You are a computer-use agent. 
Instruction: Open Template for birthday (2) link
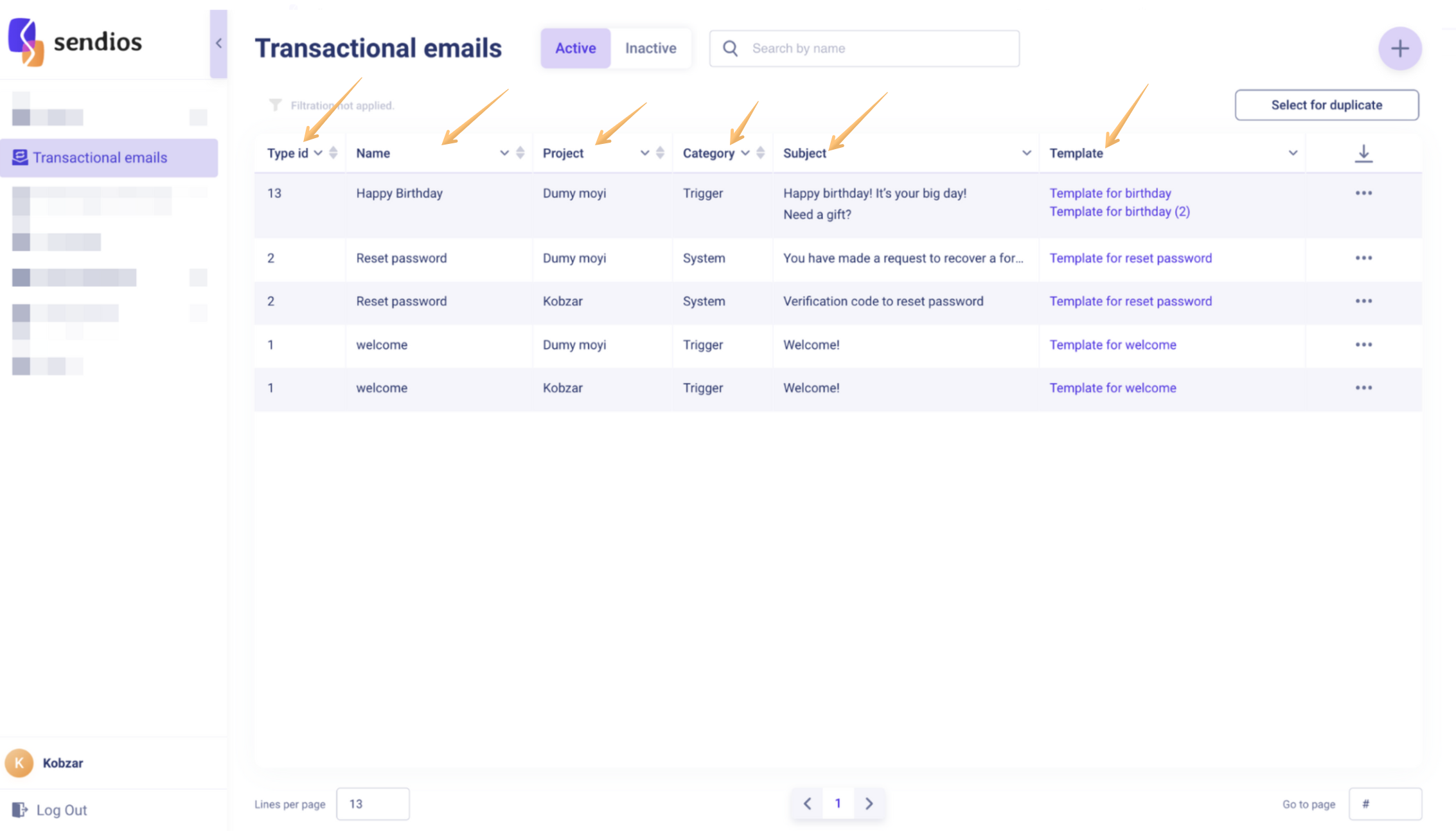(x=1119, y=211)
